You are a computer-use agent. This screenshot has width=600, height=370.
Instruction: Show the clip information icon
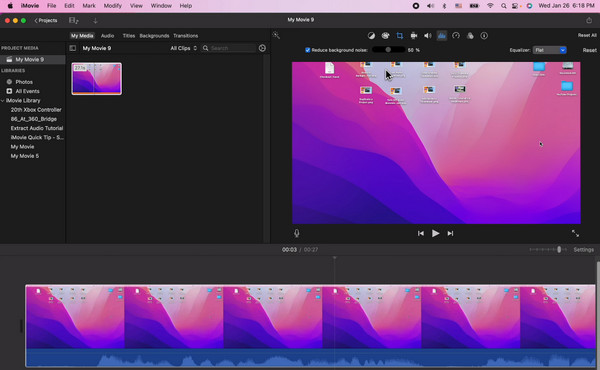coord(484,36)
